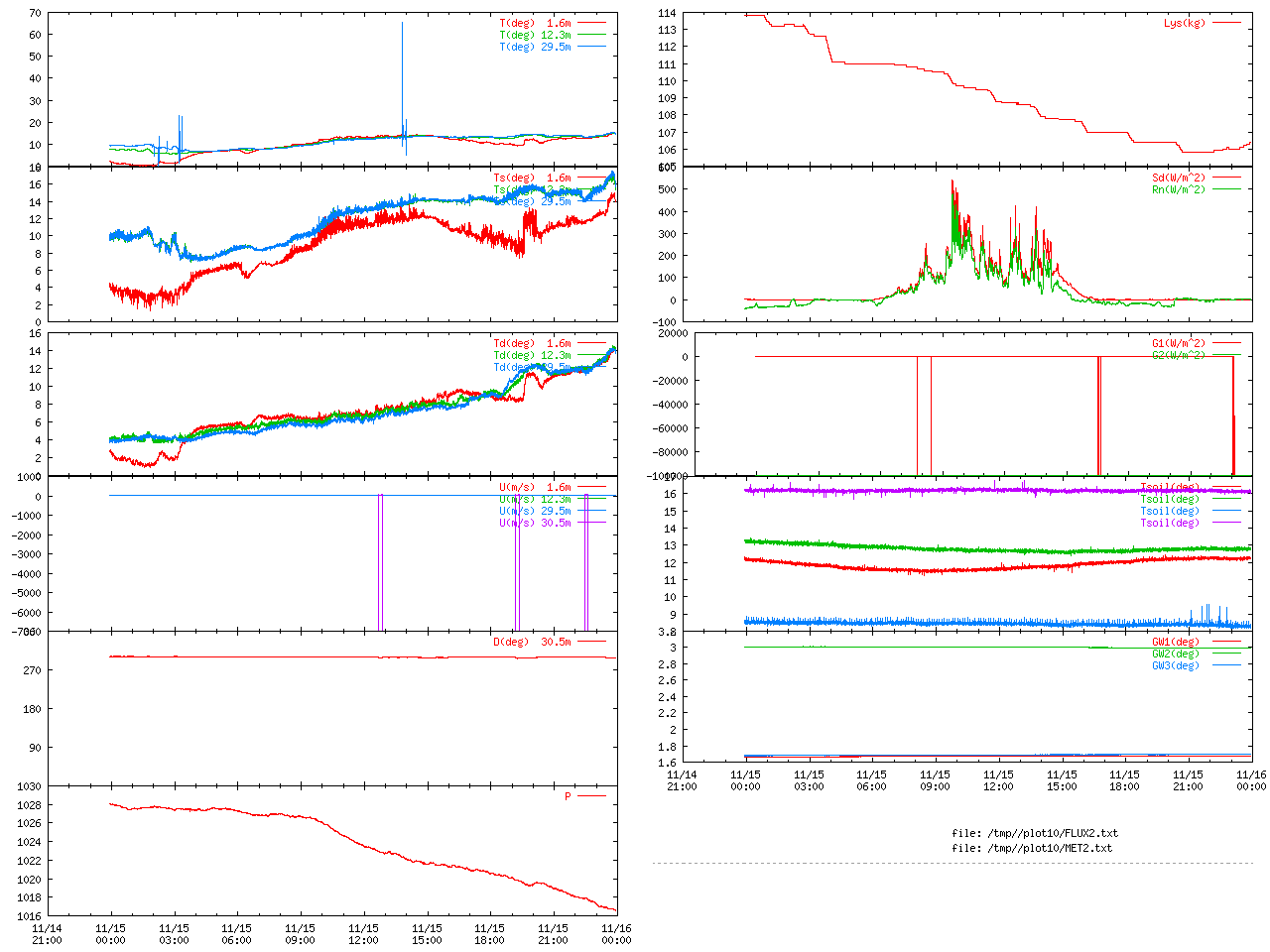
Task: Select the 'Sd(W/m^2)' legend entry
Action: coord(1179,178)
